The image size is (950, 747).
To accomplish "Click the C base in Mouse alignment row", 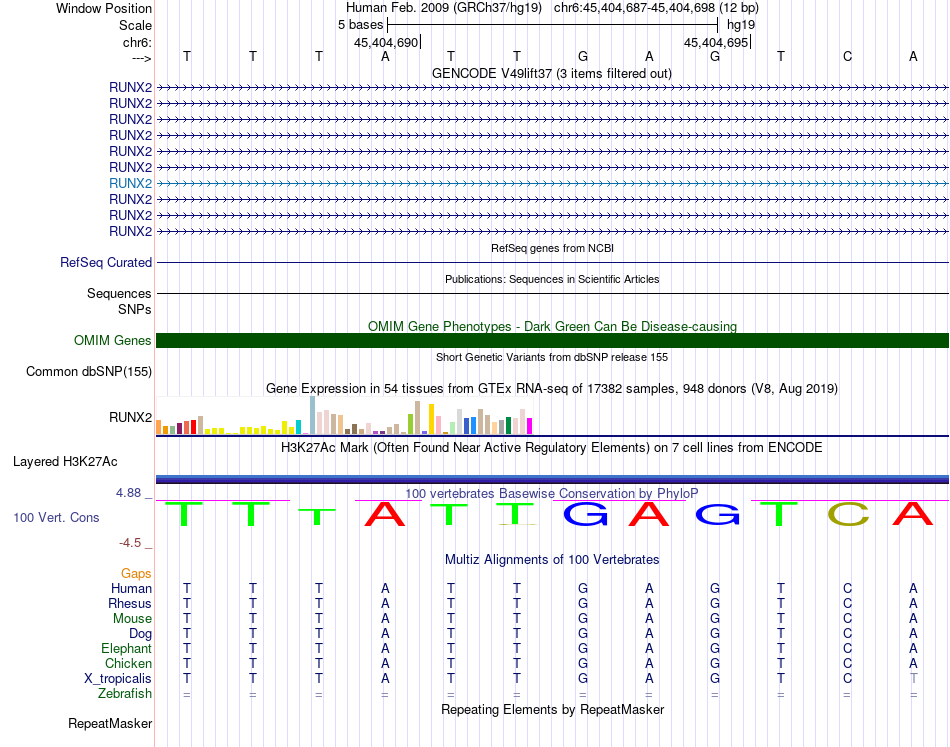I will point(847,619).
